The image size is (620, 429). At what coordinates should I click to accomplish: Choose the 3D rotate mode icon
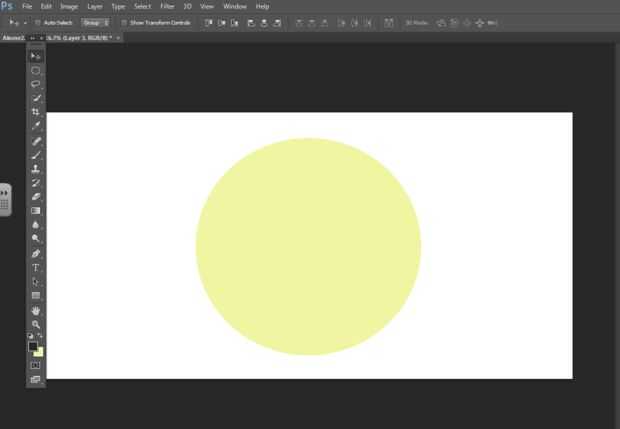pos(441,23)
